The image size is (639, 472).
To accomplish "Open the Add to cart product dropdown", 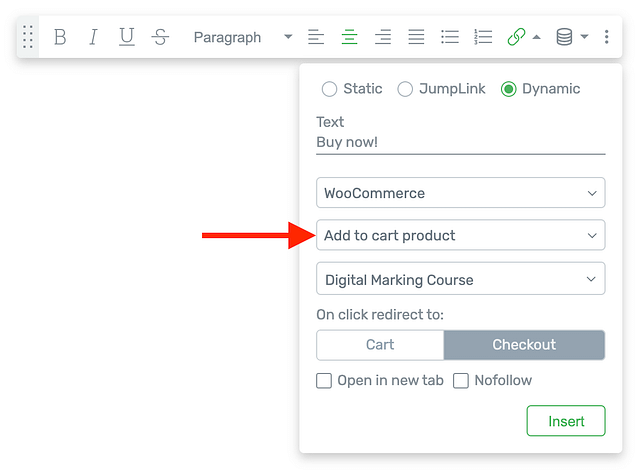I will click(460, 236).
